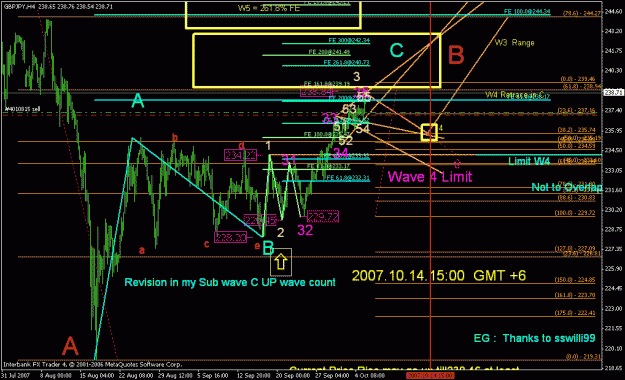Select the large red 'A' wave label
Viewport: 625px width, 380px height.
tap(70, 345)
